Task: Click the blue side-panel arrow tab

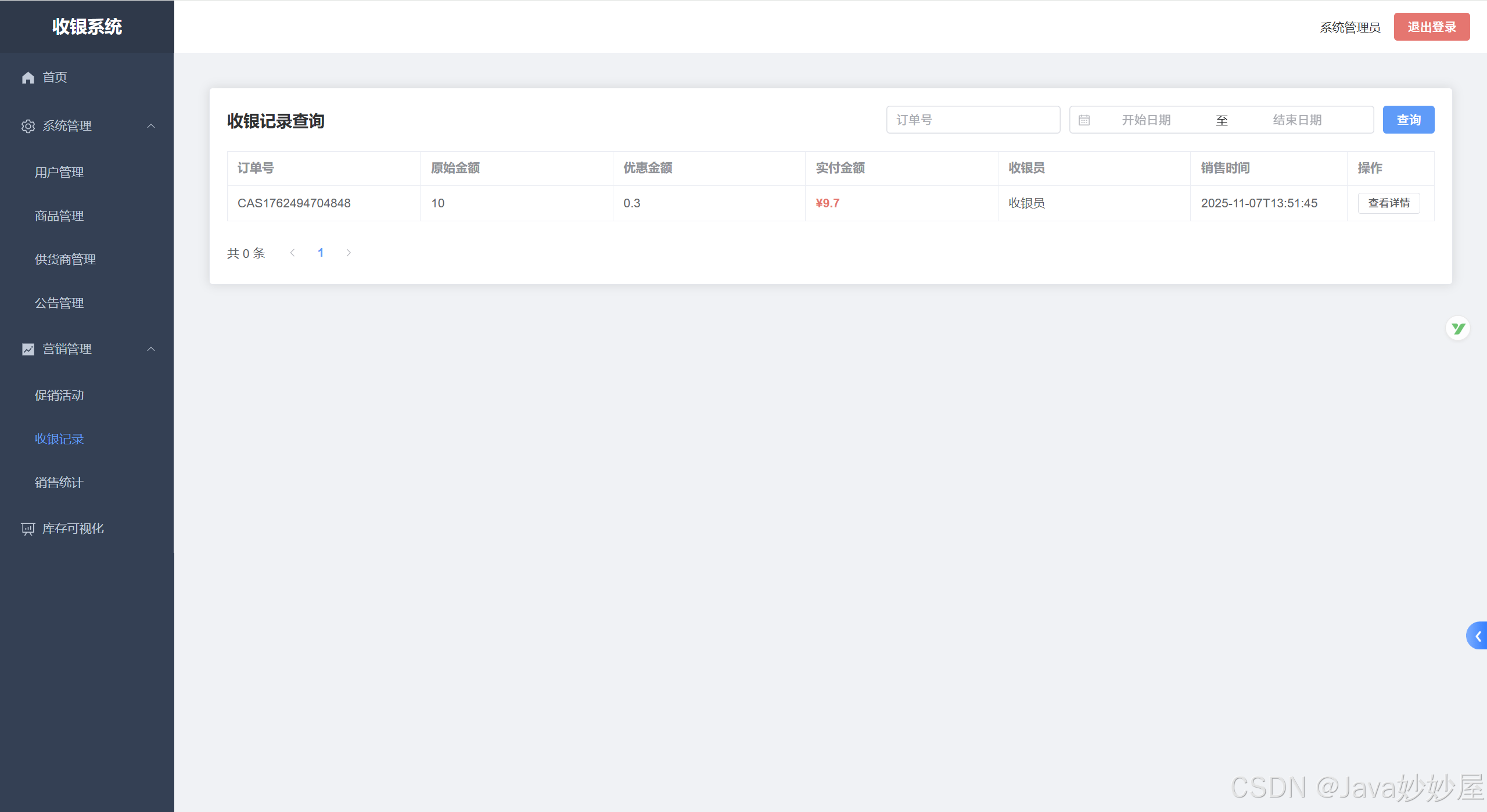Action: (x=1477, y=636)
